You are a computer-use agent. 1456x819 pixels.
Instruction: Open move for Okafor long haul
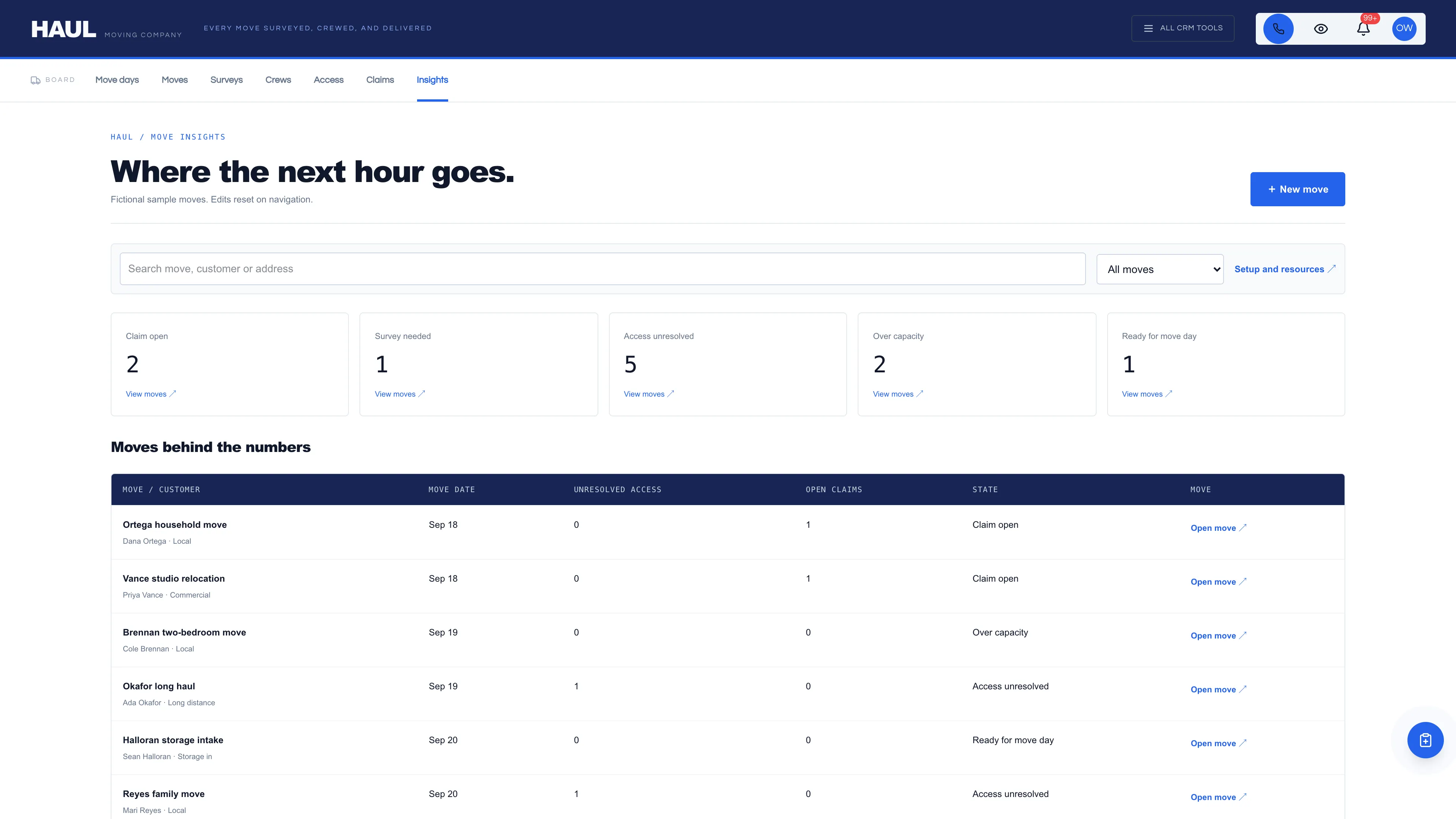[x=1219, y=690]
